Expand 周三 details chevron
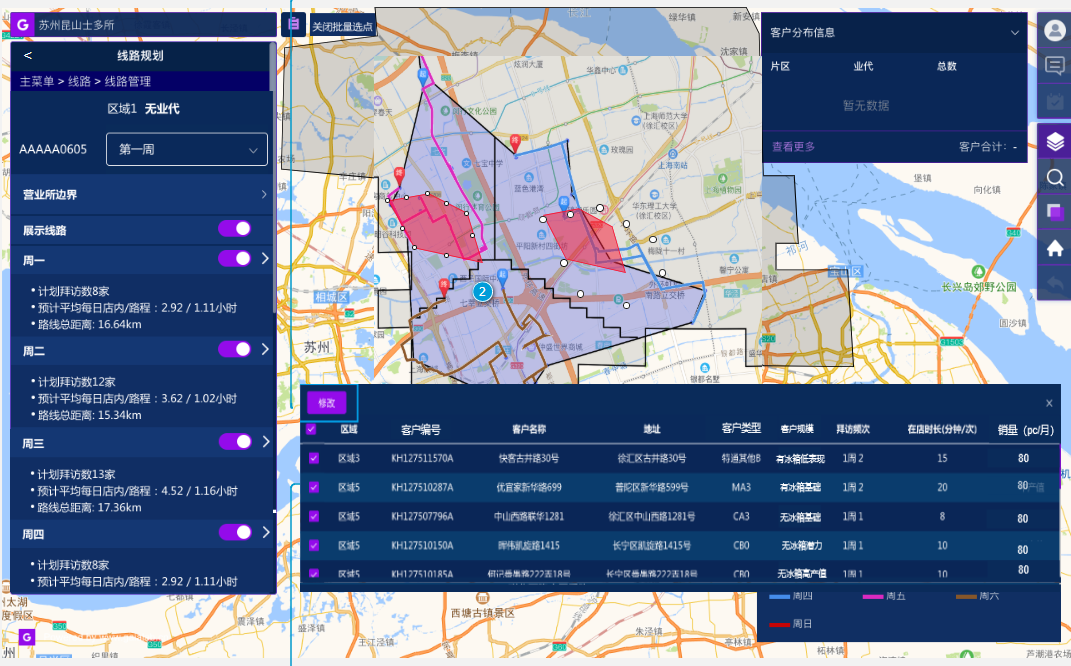Screen dimensions: 1071x666 coord(265,442)
